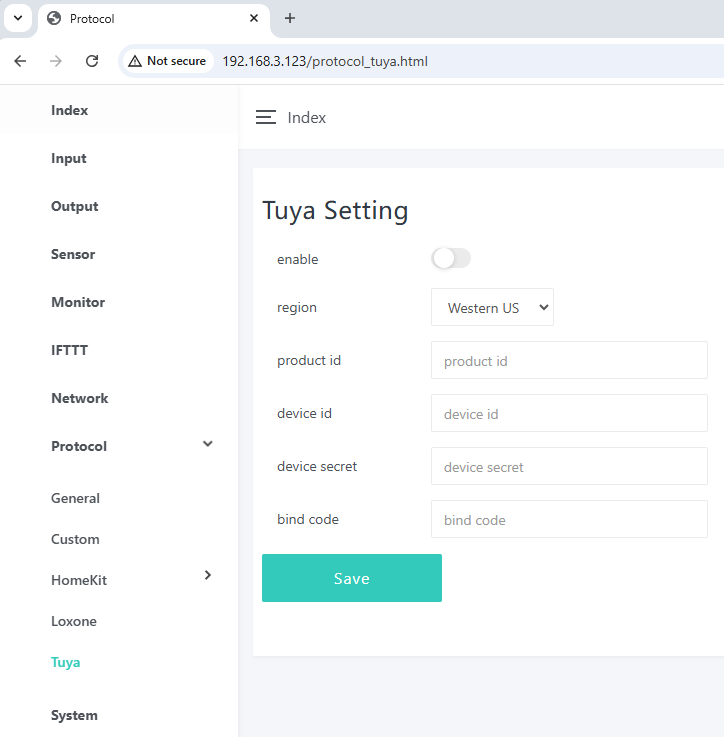Viewport: 724px width, 737px height.
Task: Collapse the Protocol menu chevron
Action: tap(207, 444)
